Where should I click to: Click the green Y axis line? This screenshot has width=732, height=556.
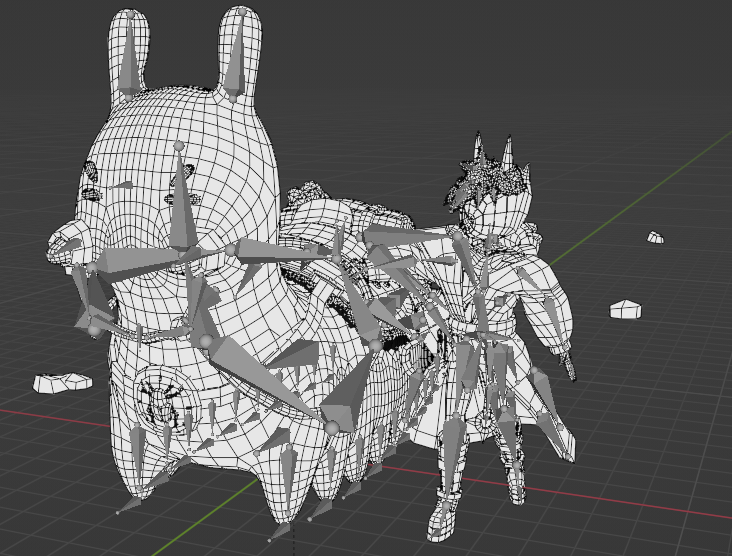pyautogui.click(x=640, y=198)
